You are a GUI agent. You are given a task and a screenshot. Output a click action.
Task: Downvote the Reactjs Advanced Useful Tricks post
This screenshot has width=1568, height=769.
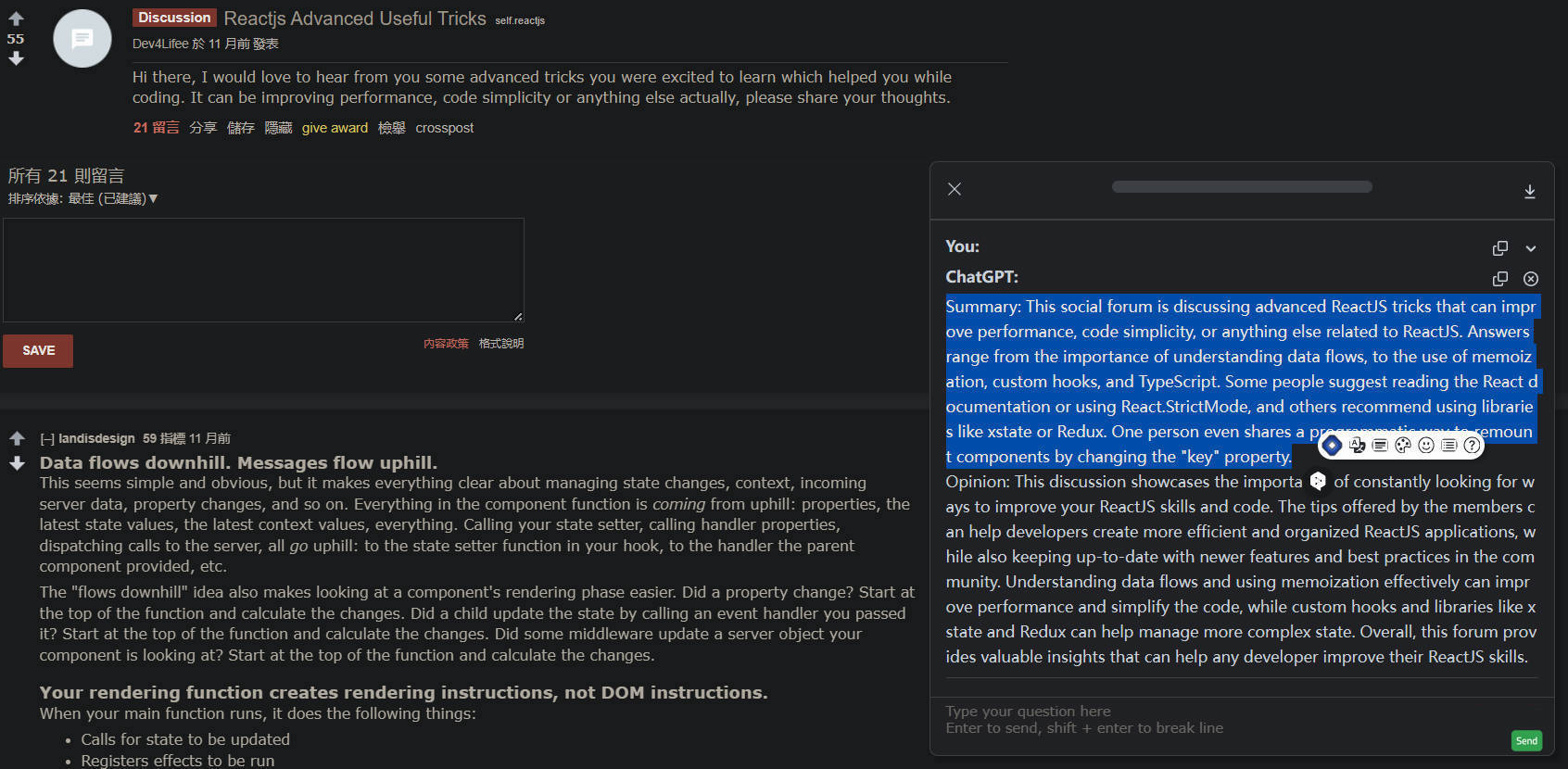(16, 58)
